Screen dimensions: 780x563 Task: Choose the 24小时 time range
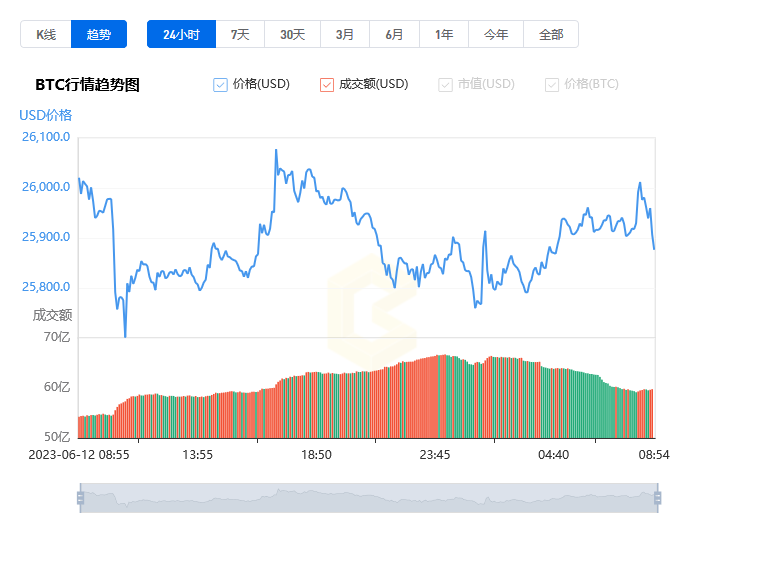pos(181,34)
